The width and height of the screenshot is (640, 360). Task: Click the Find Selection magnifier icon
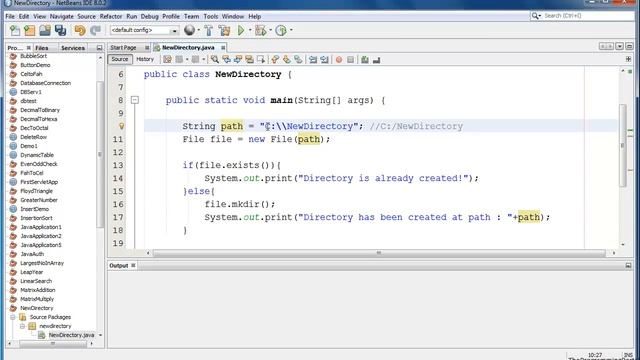tap(215, 60)
